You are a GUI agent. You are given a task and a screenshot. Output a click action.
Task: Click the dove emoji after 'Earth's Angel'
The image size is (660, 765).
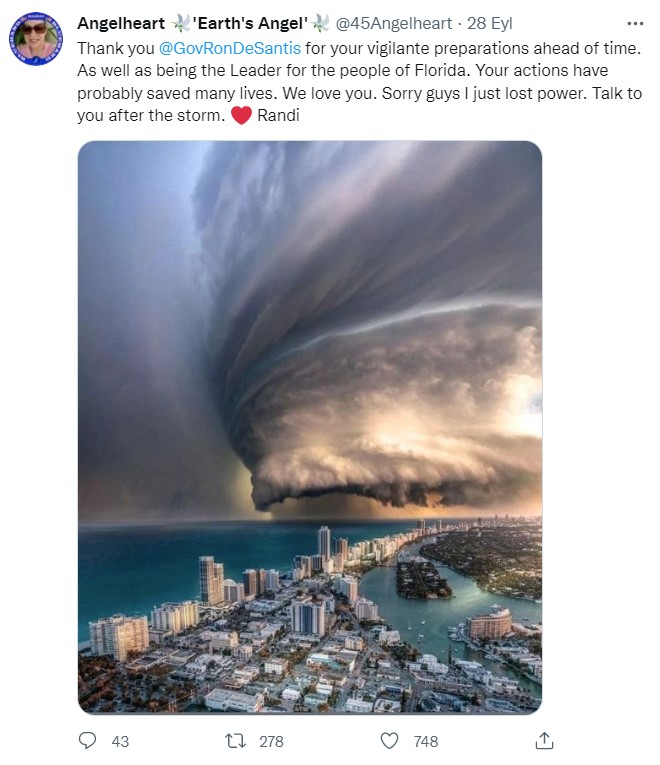tap(320, 23)
